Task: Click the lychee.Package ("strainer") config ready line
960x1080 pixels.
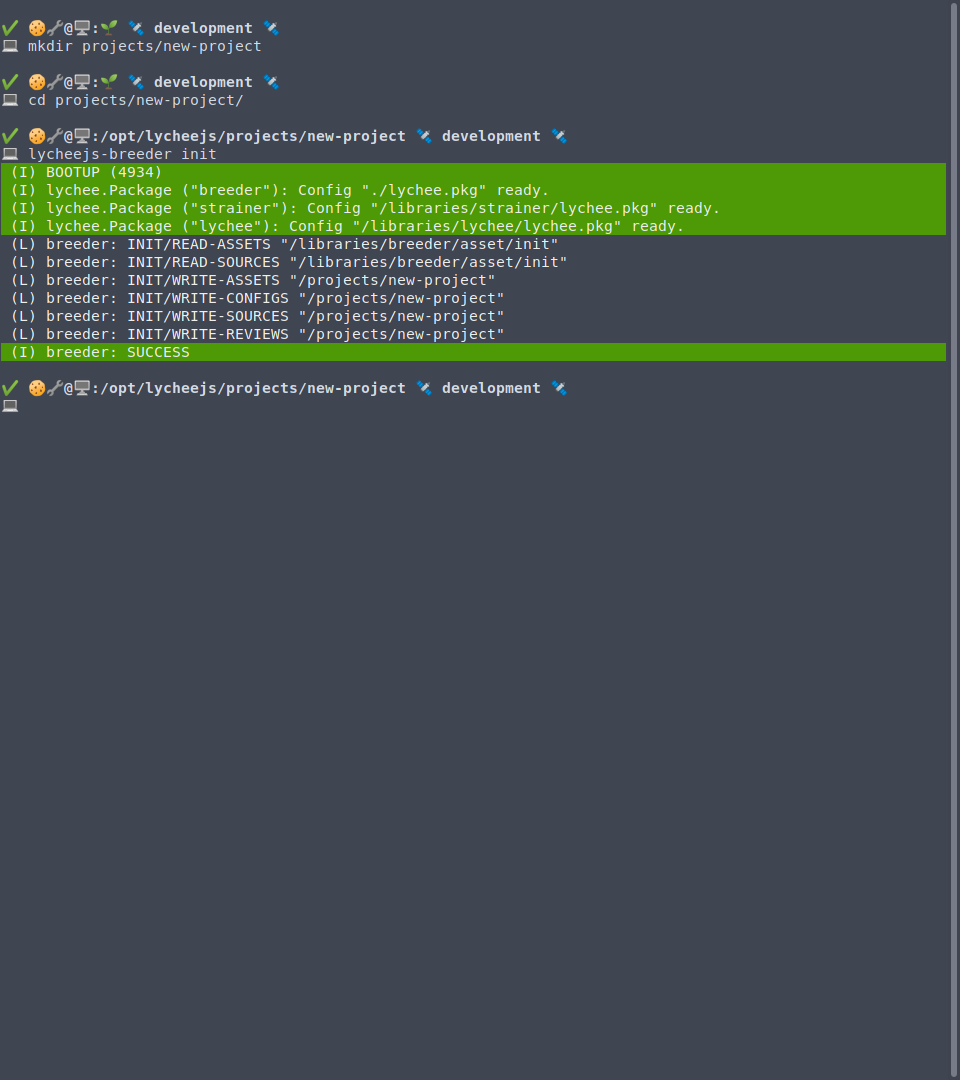Action: (x=473, y=208)
